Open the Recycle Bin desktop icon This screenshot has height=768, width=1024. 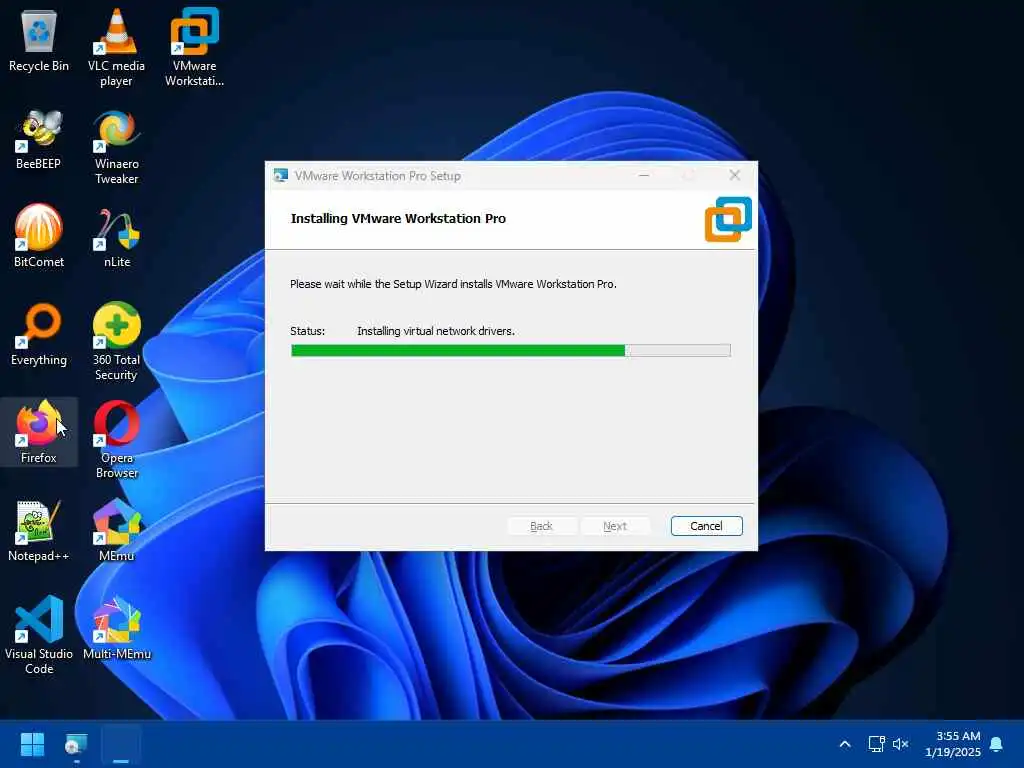tap(39, 40)
